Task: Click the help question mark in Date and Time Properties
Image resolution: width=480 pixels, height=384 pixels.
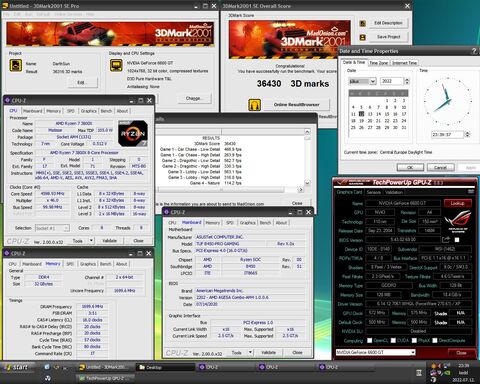Action: 474,51
